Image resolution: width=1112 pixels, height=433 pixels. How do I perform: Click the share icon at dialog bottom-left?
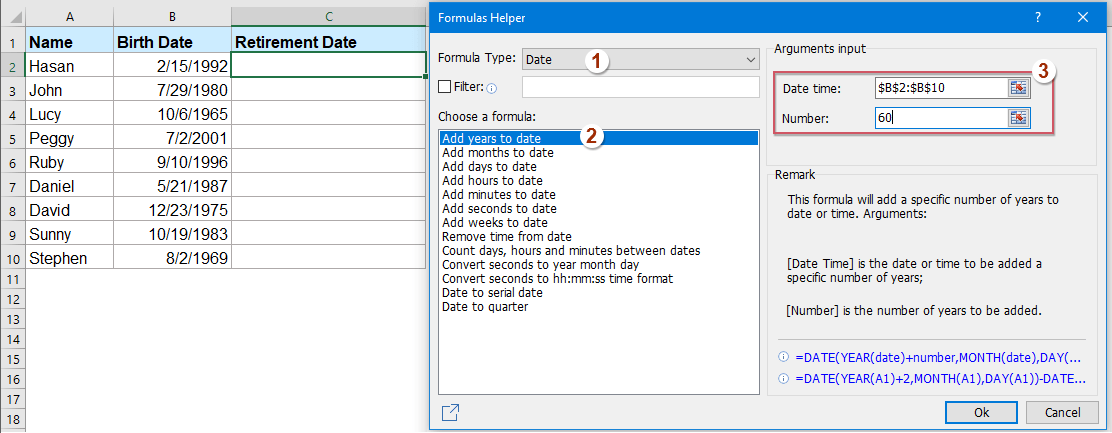450,412
